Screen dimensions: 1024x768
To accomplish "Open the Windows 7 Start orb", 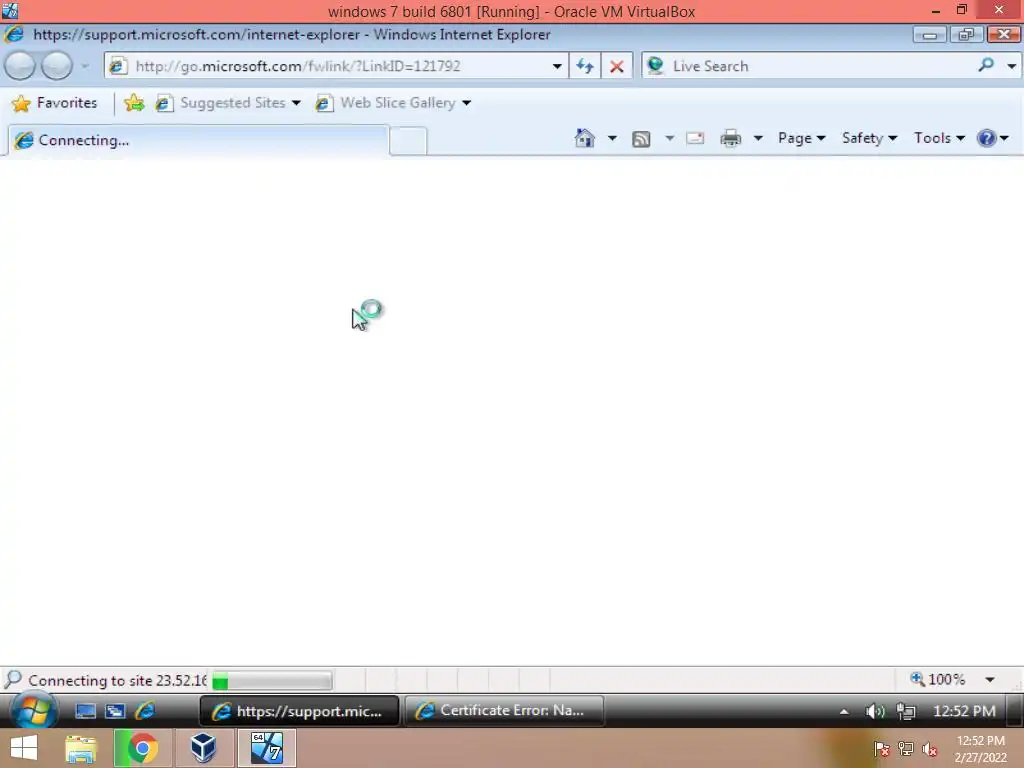I will click(x=33, y=711).
